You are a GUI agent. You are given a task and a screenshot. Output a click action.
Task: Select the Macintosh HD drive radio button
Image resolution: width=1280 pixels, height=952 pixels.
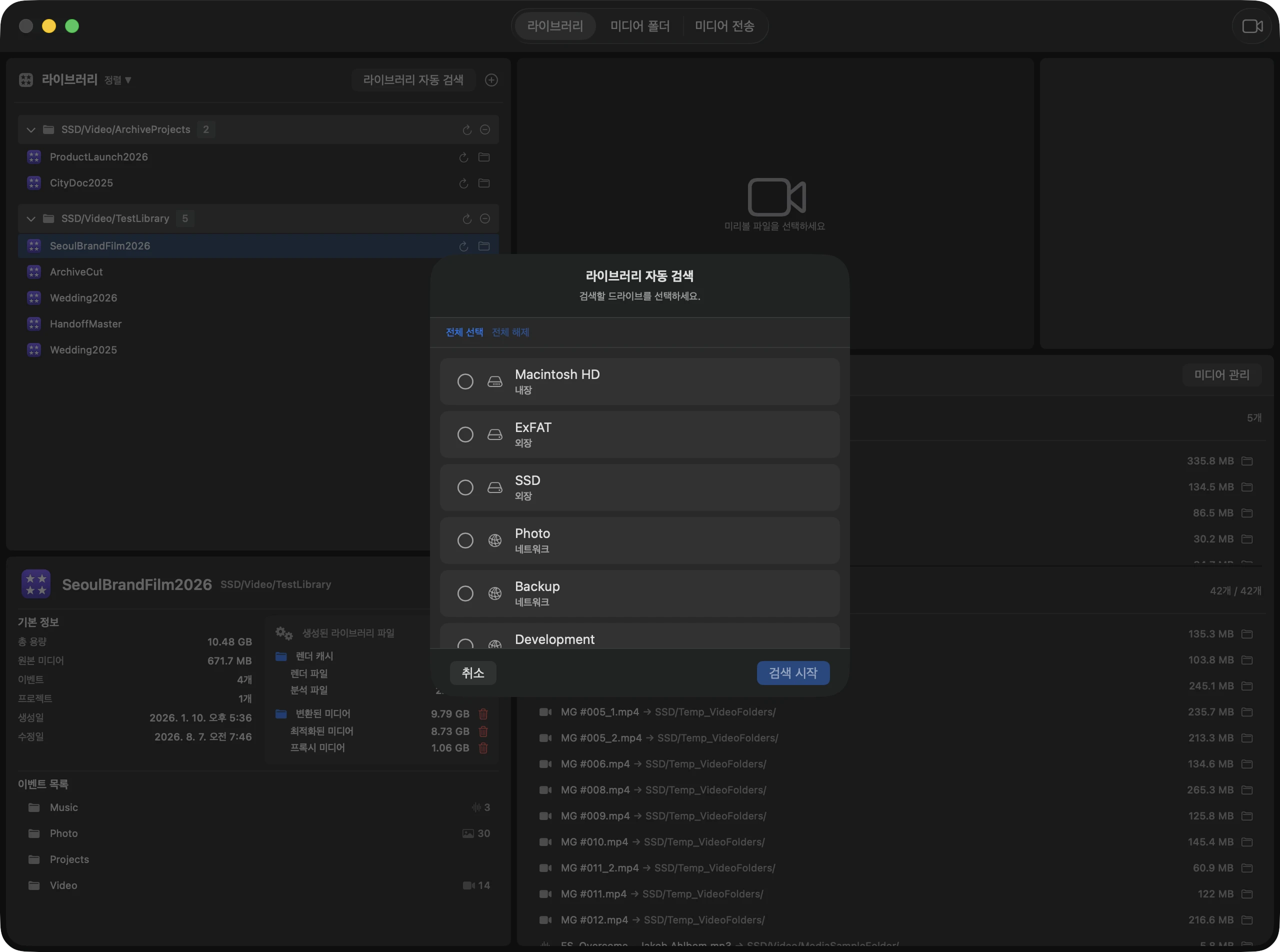tap(465, 381)
